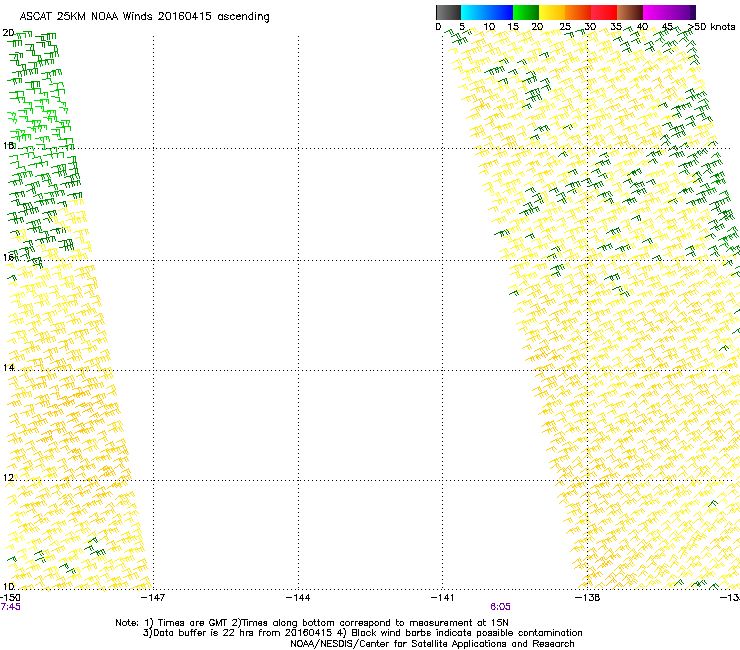Click the yellow 20-25 knots legend segment
The image size is (740, 650).
point(552,12)
